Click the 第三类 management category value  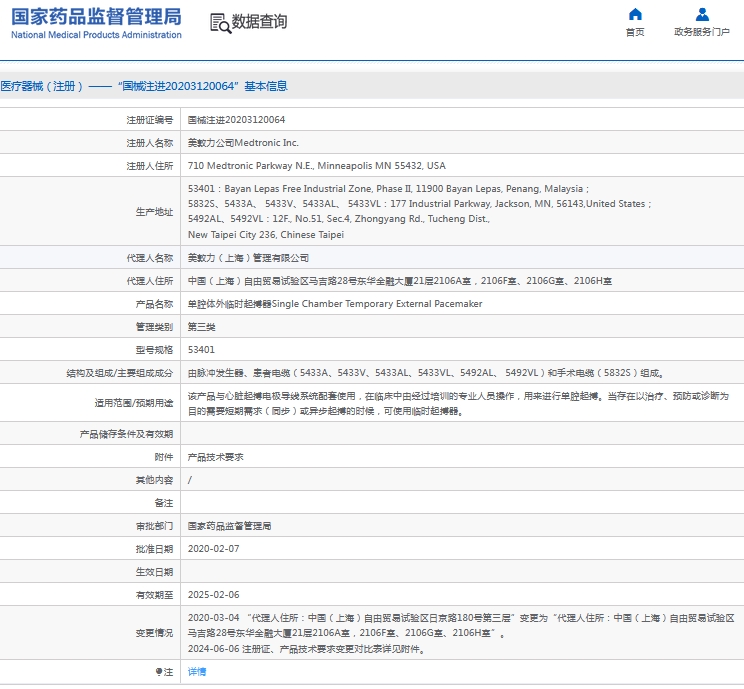click(x=202, y=327)
